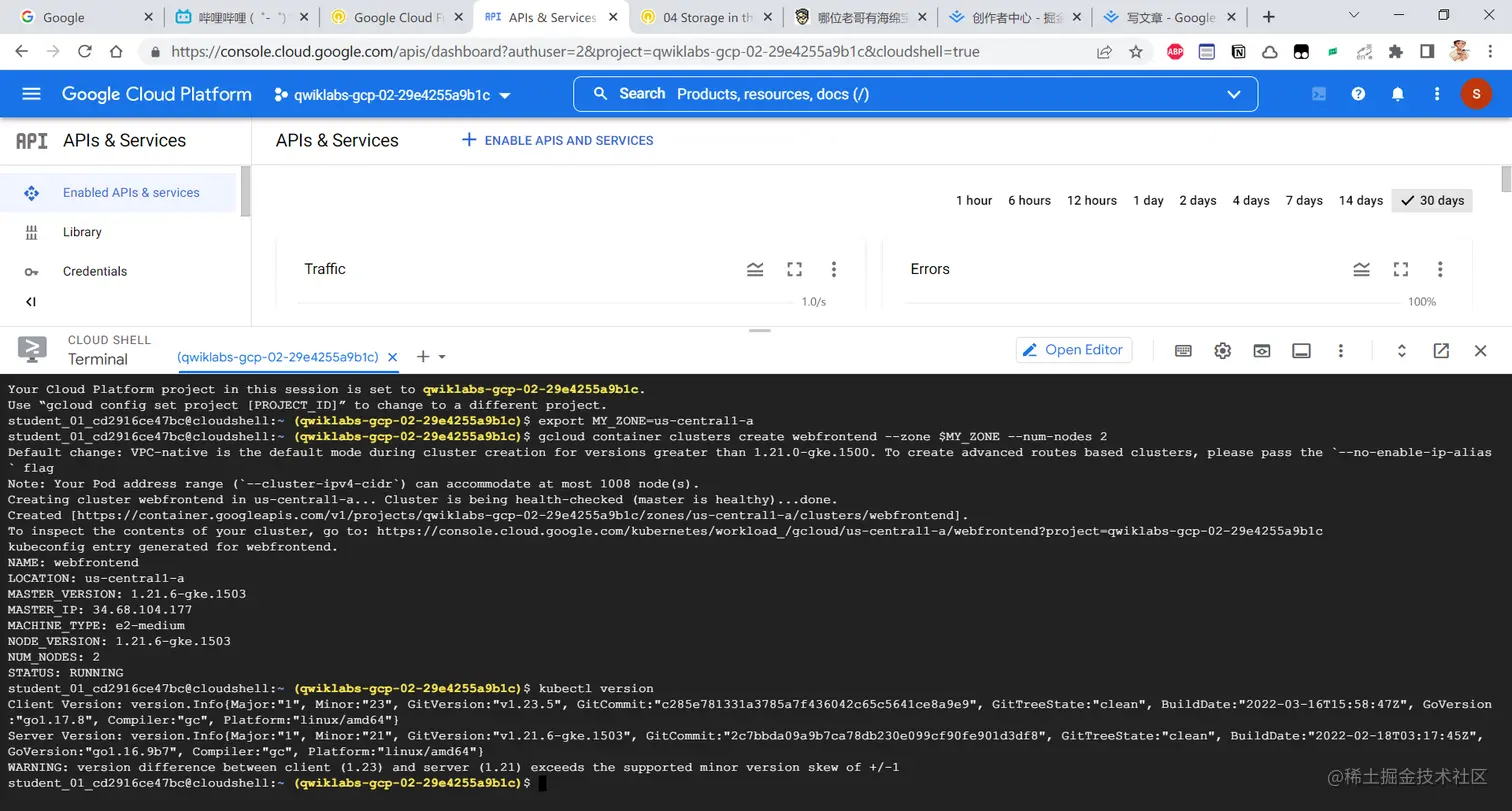The height and width of the screenshot is (811, 1512).
Task: Open Cloud Shell session information panel icon
Action: [1301, 350]
